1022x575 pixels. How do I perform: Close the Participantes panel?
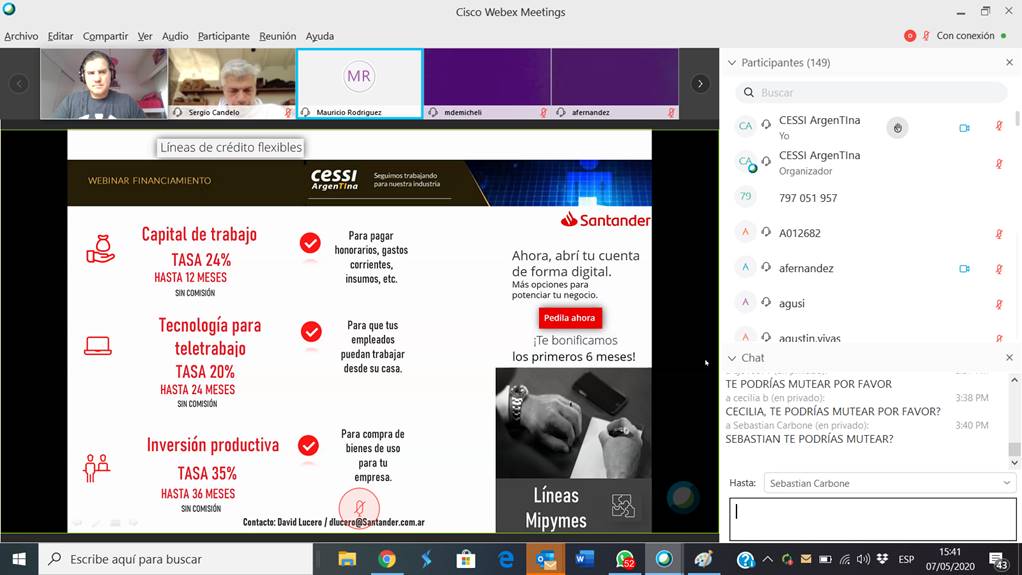click(x=1010, y=63)
